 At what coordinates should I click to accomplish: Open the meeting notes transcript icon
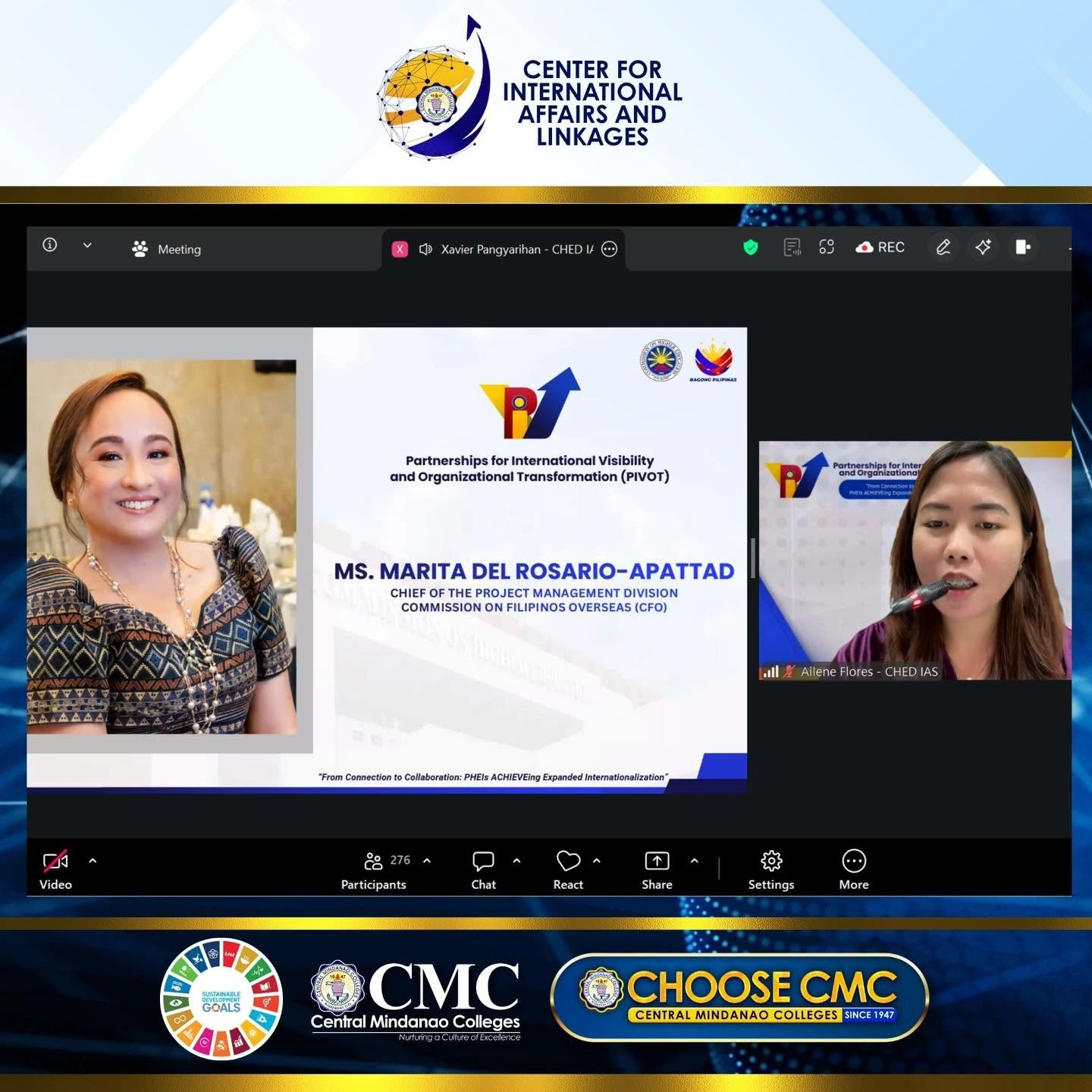coord(792,247)
